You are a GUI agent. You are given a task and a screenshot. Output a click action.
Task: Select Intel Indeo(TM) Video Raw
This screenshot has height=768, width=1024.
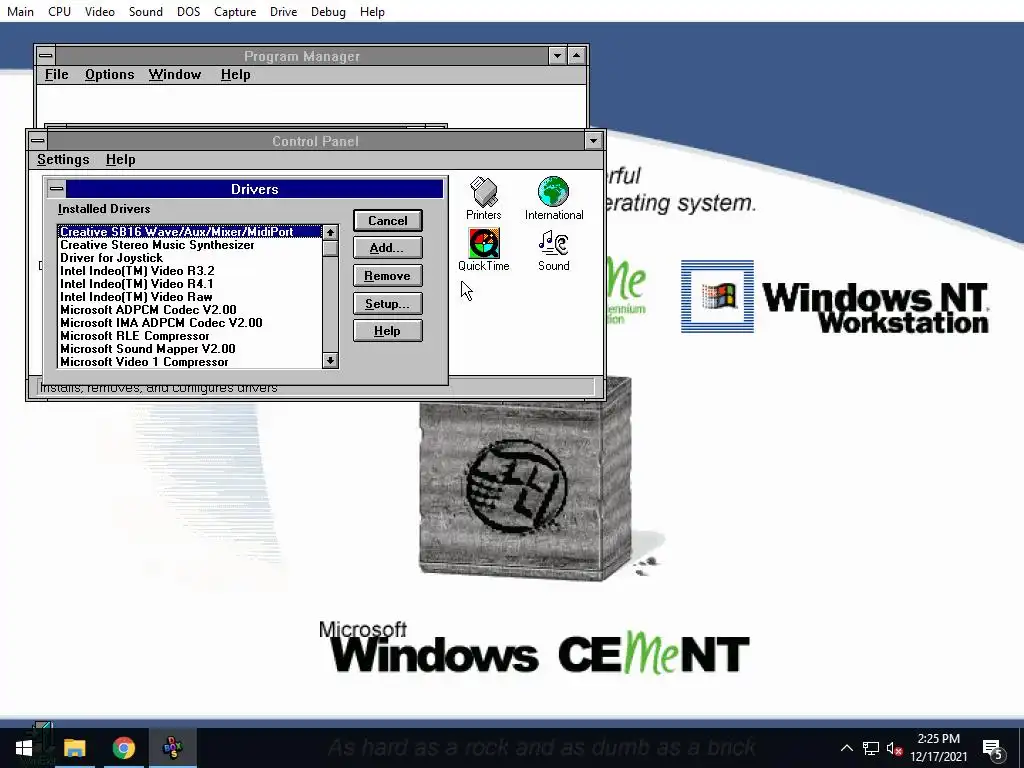(x=190, y=297)
